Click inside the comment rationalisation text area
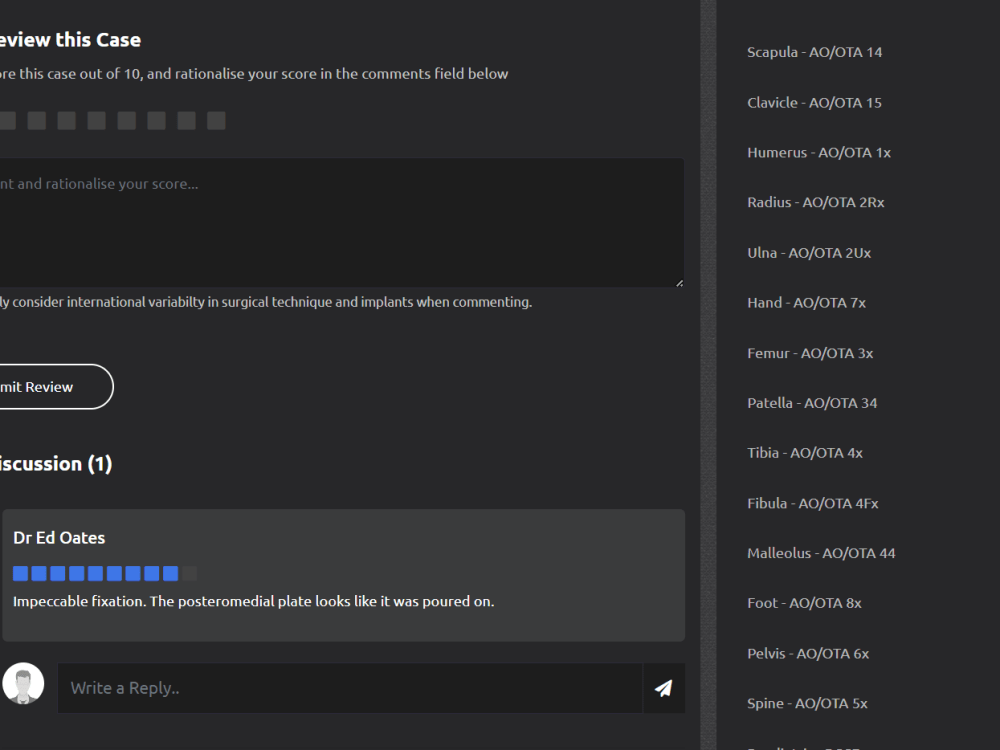 [340, 220]
